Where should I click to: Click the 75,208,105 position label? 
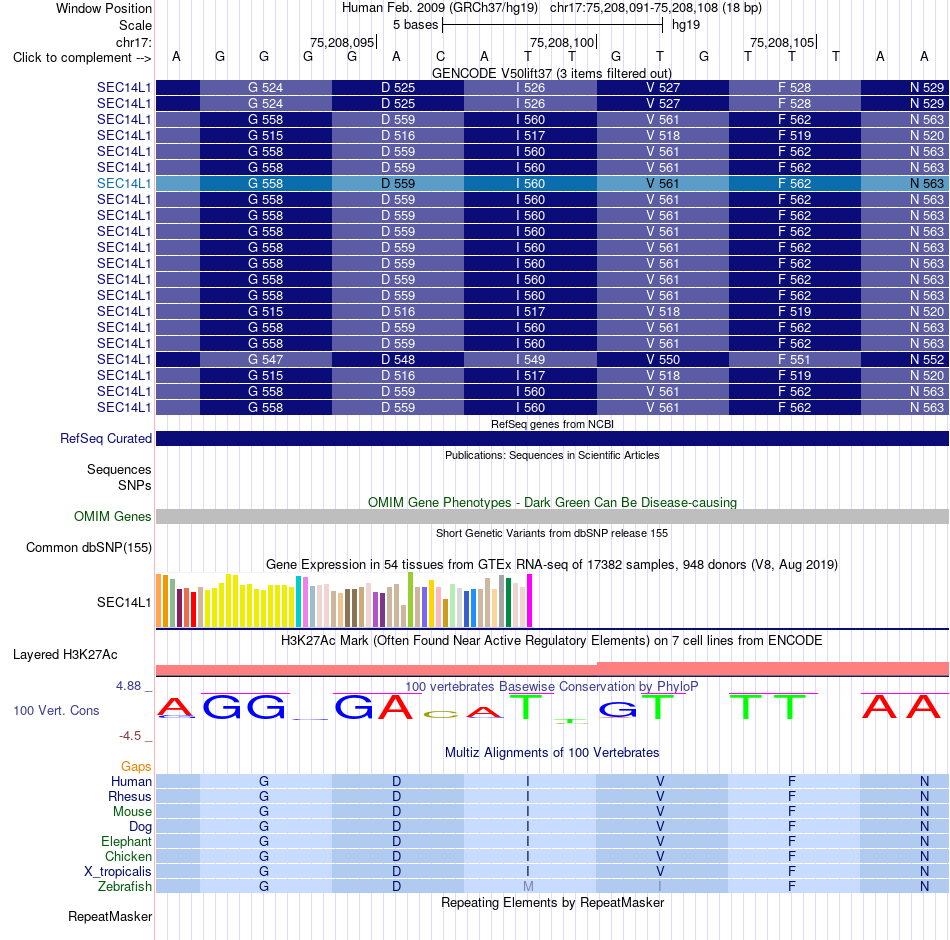tap(782, 42)
